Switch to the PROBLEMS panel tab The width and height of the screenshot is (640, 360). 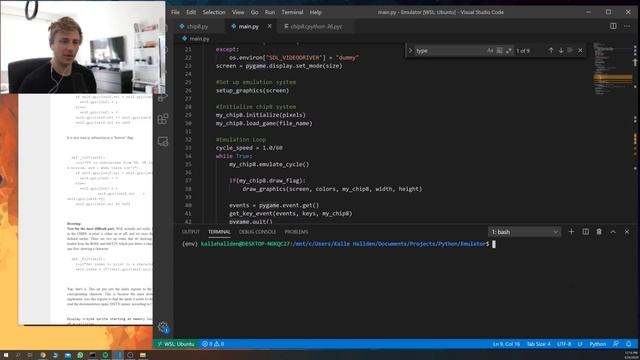(296, 232)
